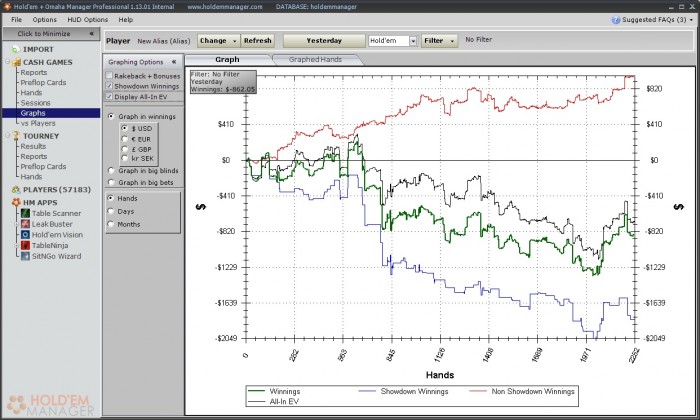Image resolution: width=700 pixels, height=420 pixels.
Task: Open Cash Games Hands
Action: 31,93
